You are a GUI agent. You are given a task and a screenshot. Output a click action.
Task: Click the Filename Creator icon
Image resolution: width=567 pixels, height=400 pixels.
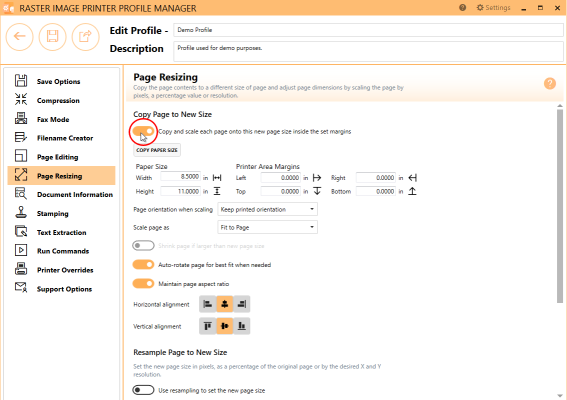click(21, 137)
